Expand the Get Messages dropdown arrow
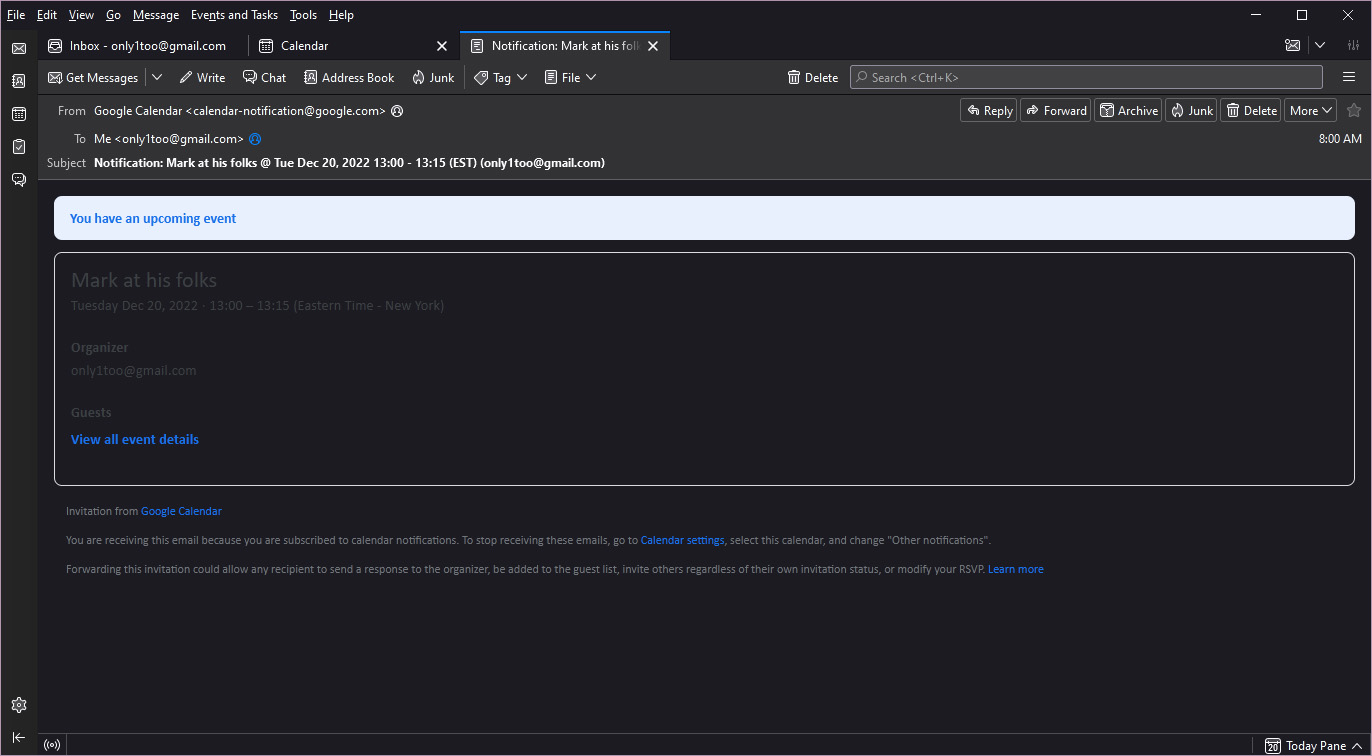 click(x=157, y=78)
